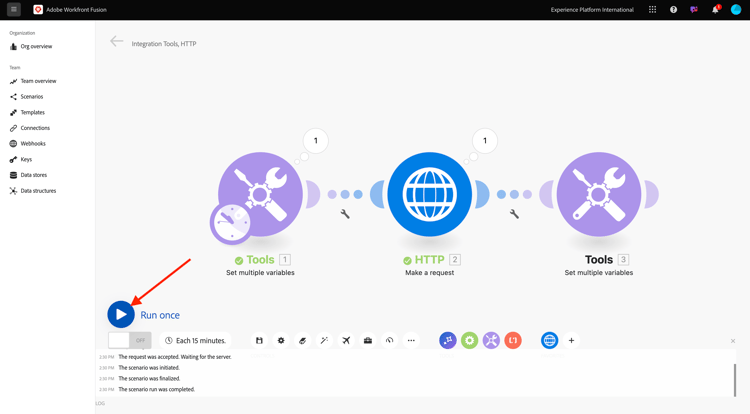
Task: Click the auto-align magic wand icon
Action: tap(324, 340)
